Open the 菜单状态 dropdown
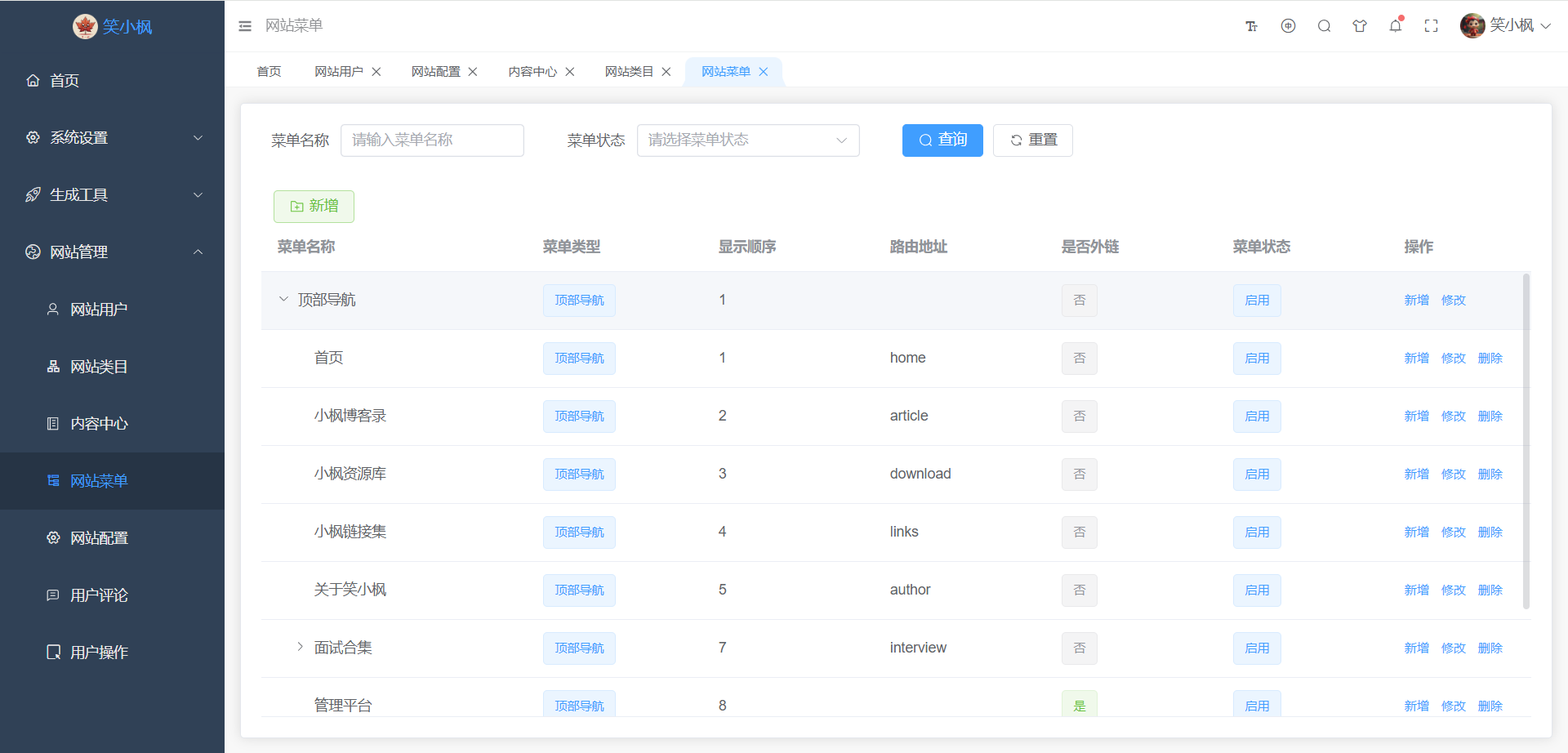 [x=748, y=140]
